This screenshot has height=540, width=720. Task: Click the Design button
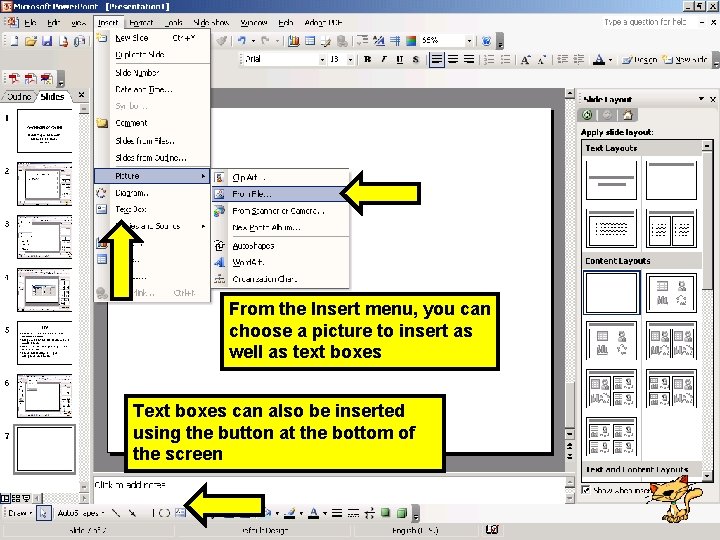[x=640, y=60]
